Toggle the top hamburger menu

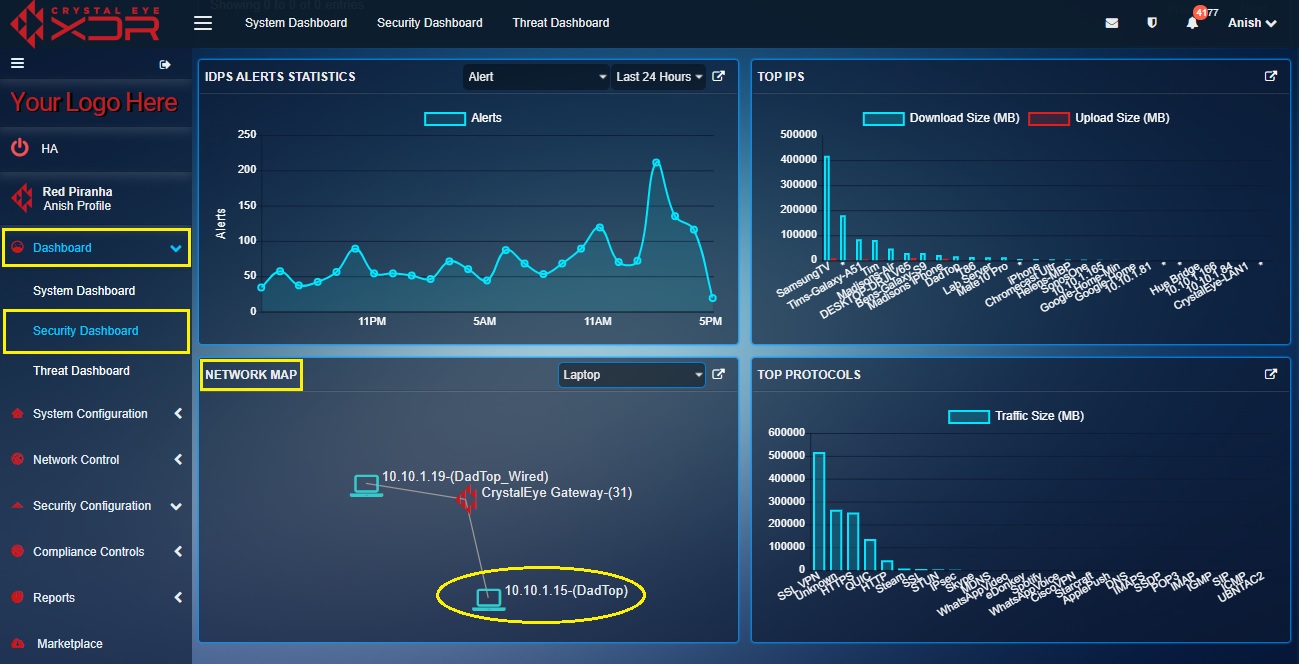click(x=203, y=22)
